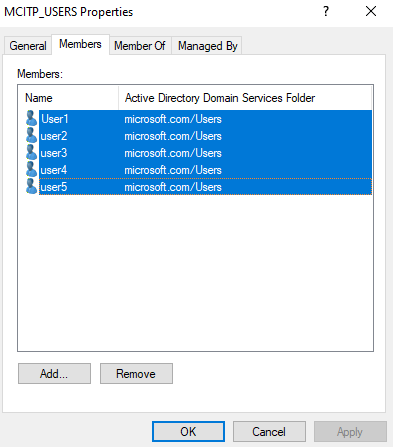Open the Member Of tab
The height and width of the screenshot is (447, 393).
point(140,46)
